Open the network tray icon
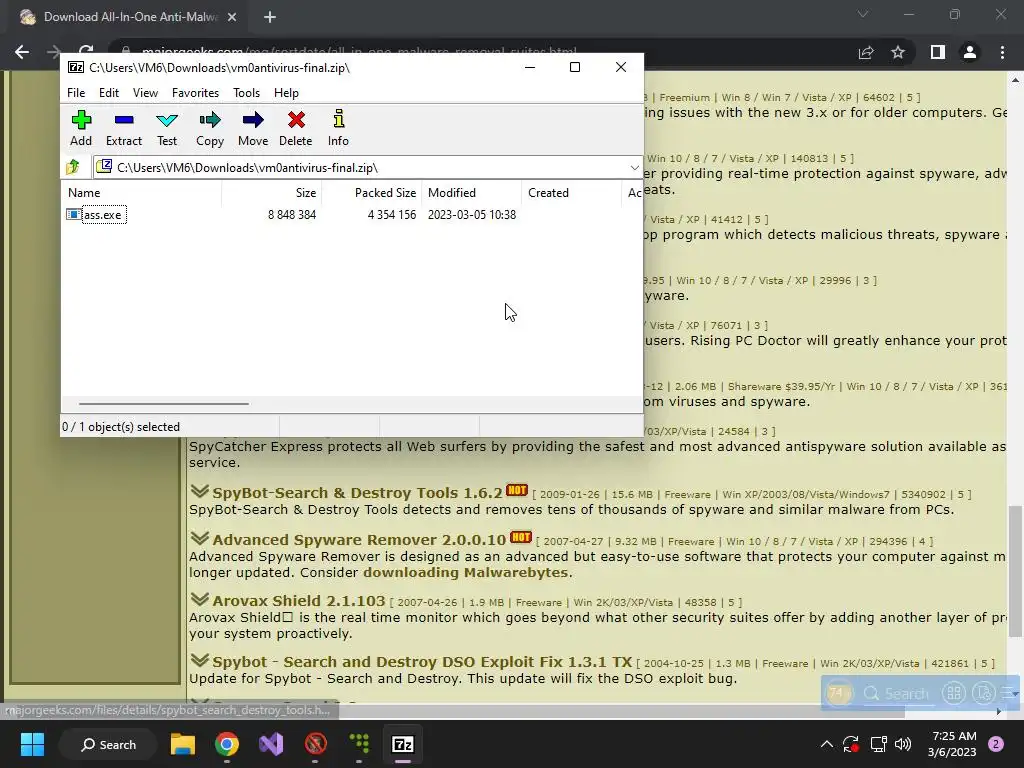 [879, 744]
